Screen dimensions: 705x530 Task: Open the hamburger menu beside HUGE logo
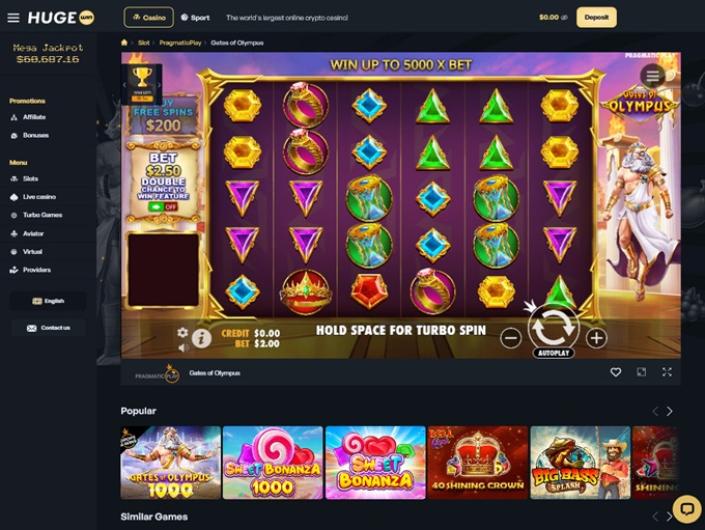13,18
